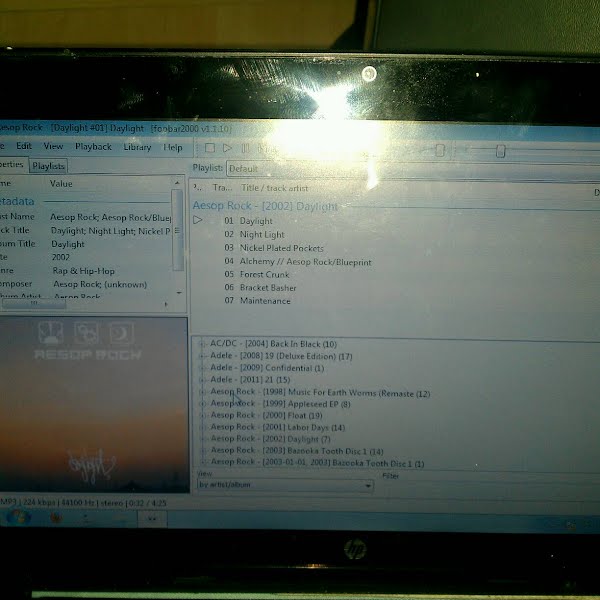Click the status bar playback info text
Viewport: 600px width, 600px height.
(x=83, y=502)
